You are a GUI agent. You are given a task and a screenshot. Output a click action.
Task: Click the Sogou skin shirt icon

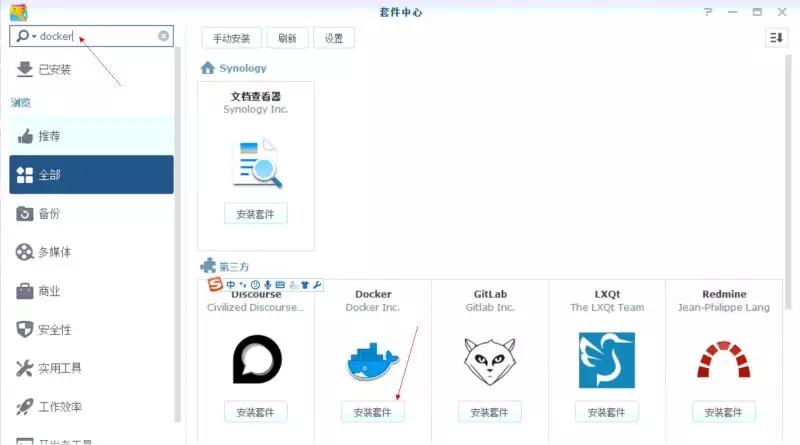click(x=305, y=285)
